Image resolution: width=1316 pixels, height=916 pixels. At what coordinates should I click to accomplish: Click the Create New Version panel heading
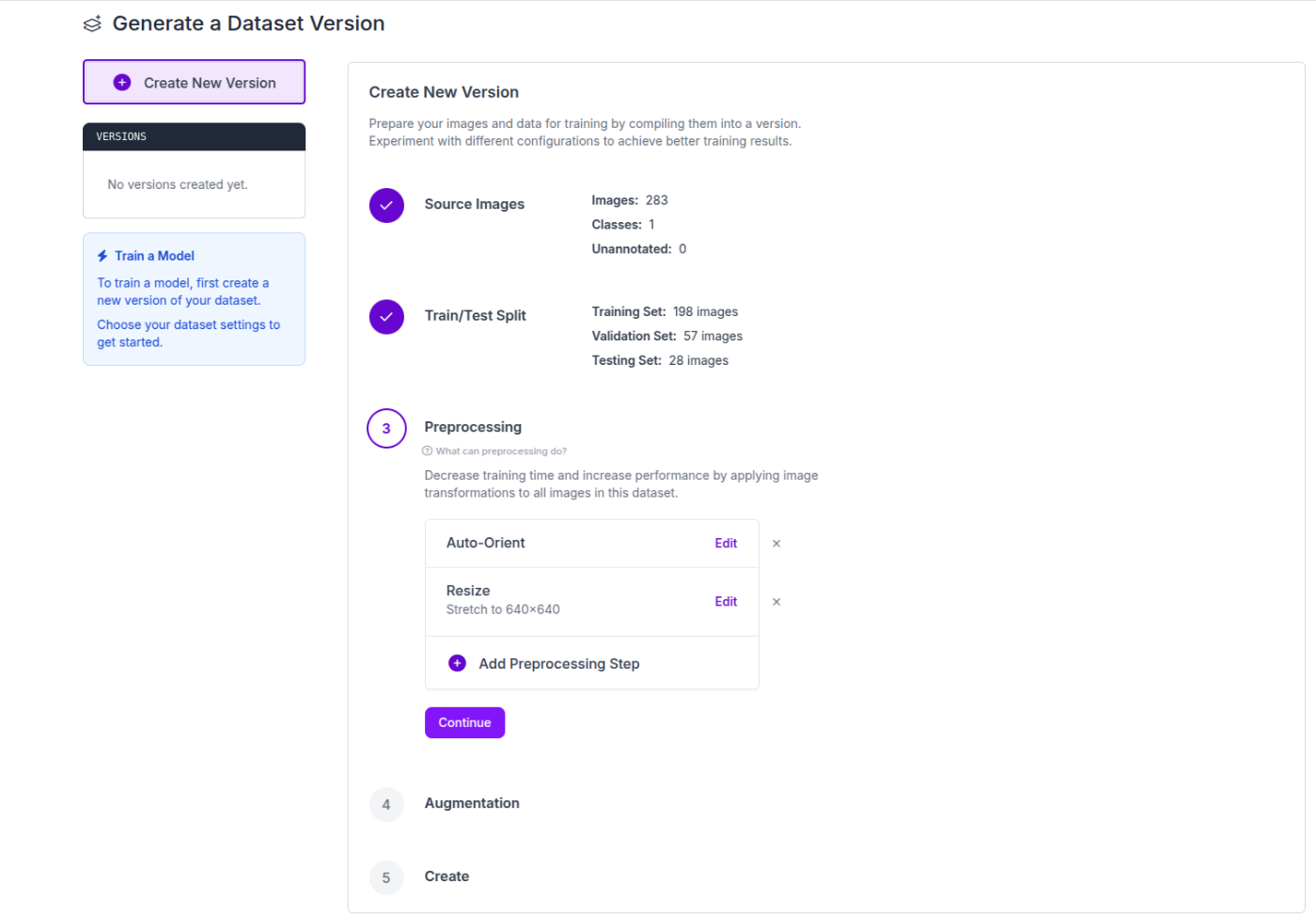(444, 92)
